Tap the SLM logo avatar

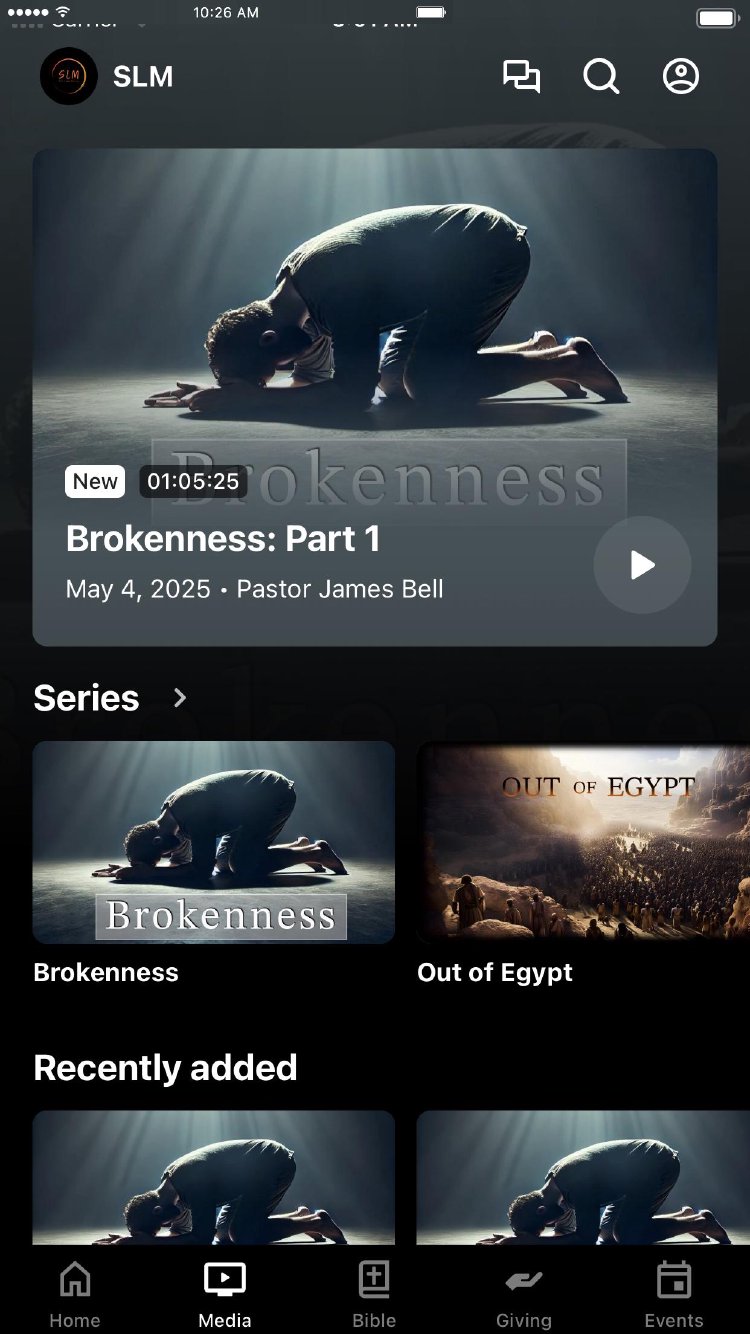click(69, 76)
